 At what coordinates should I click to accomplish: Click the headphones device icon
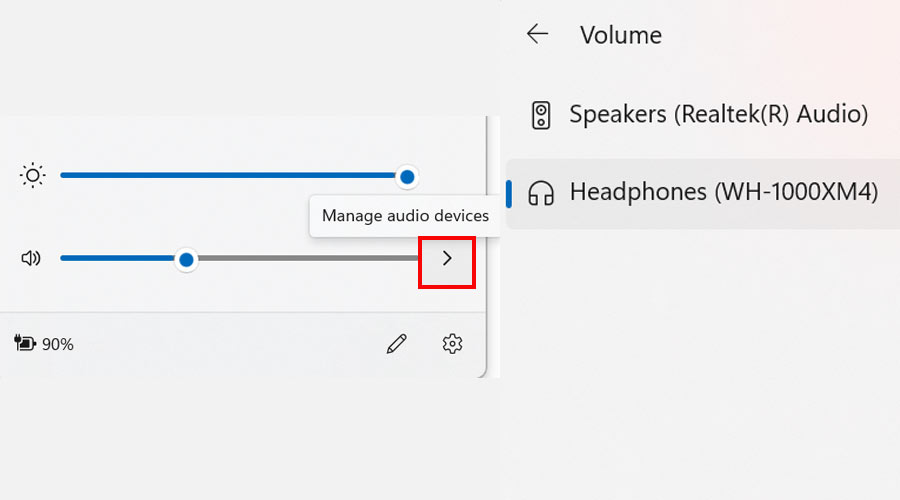pos(541,193)
